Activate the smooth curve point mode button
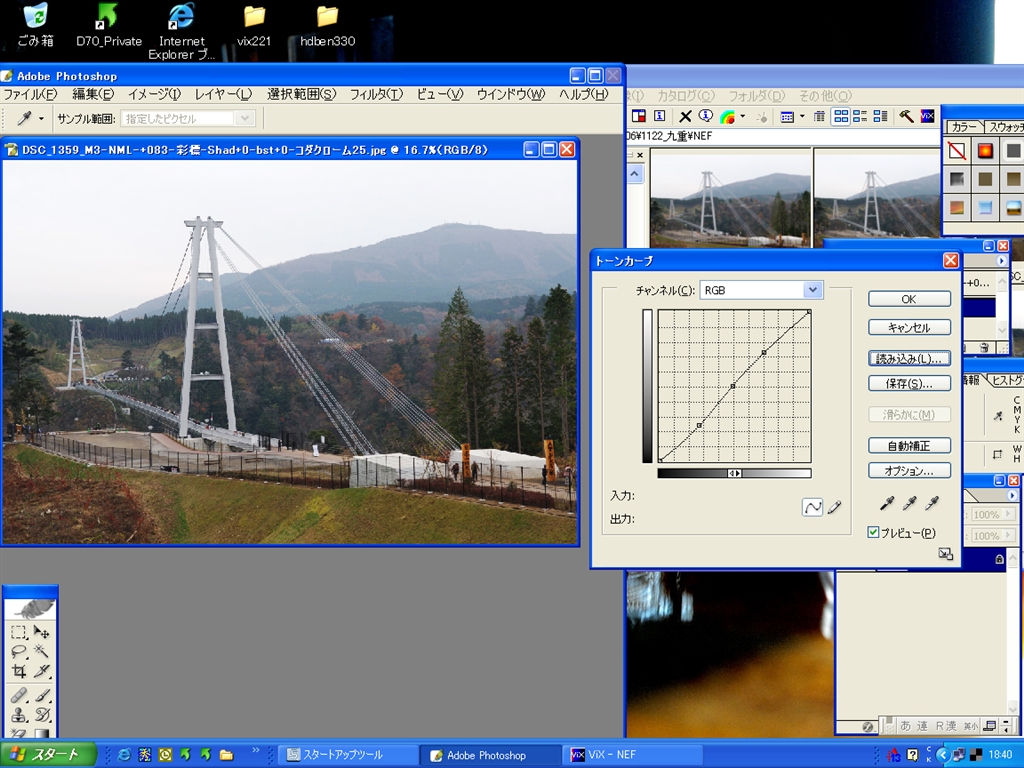This screenshot has height=768, width=1024. 812,508
